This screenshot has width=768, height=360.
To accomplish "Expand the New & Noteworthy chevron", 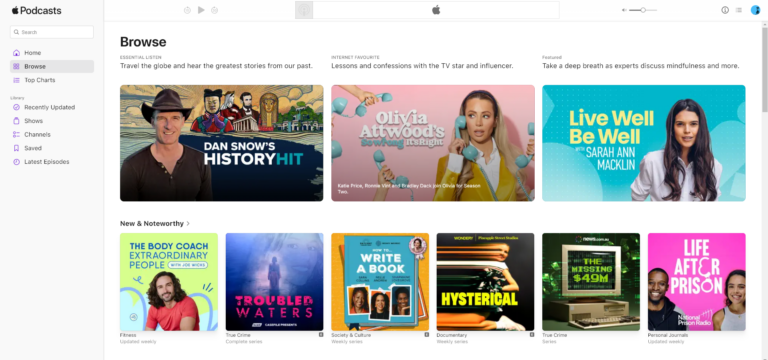I will (x=188, y=224).
